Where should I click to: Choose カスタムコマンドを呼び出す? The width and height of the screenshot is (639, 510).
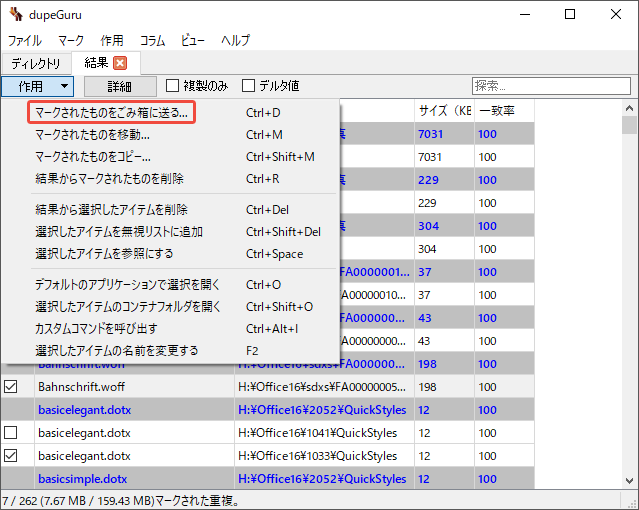pos(170,329)
